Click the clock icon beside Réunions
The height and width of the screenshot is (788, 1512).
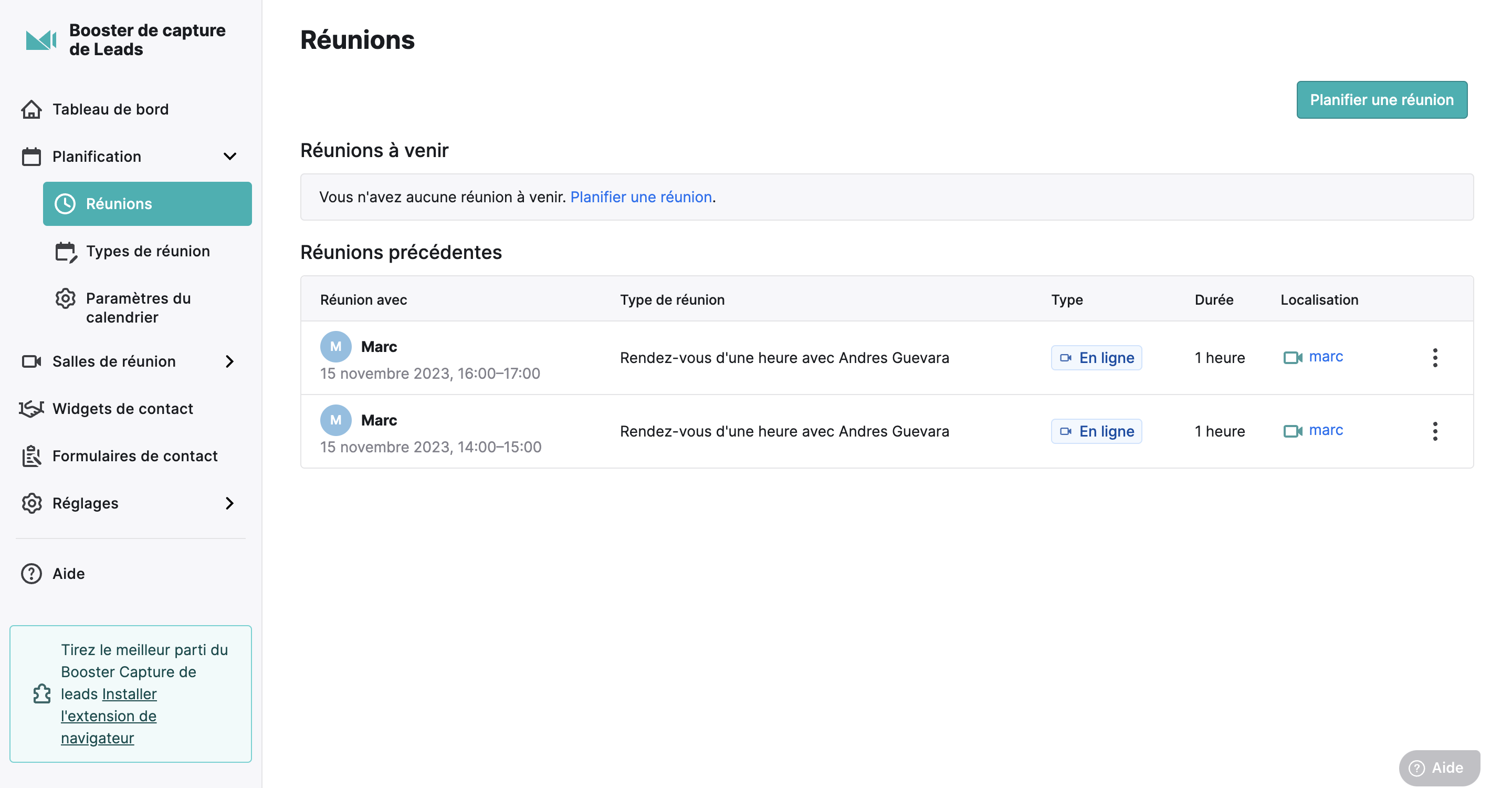(65, 204)
